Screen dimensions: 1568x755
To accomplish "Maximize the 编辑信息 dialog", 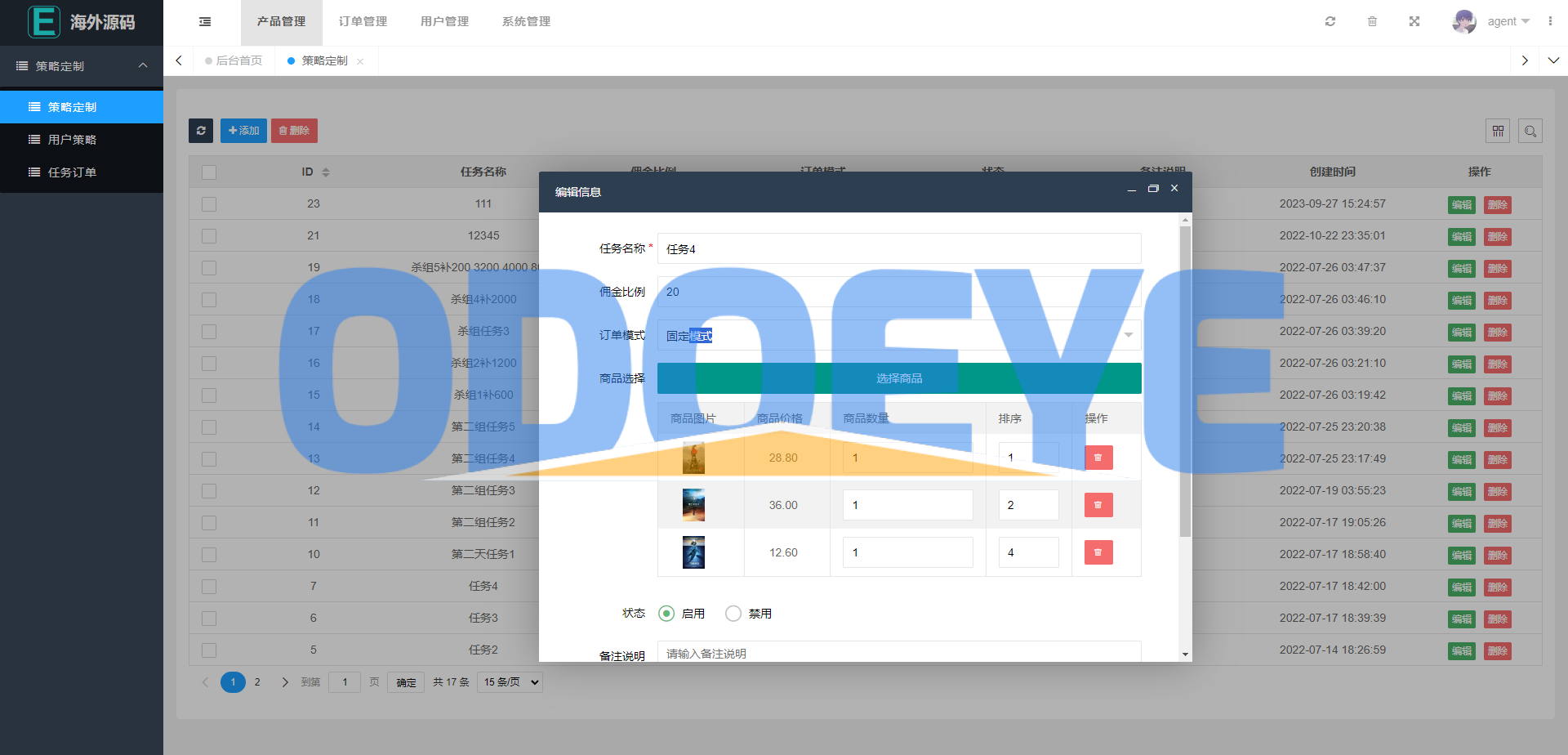I will (1153, 189).
